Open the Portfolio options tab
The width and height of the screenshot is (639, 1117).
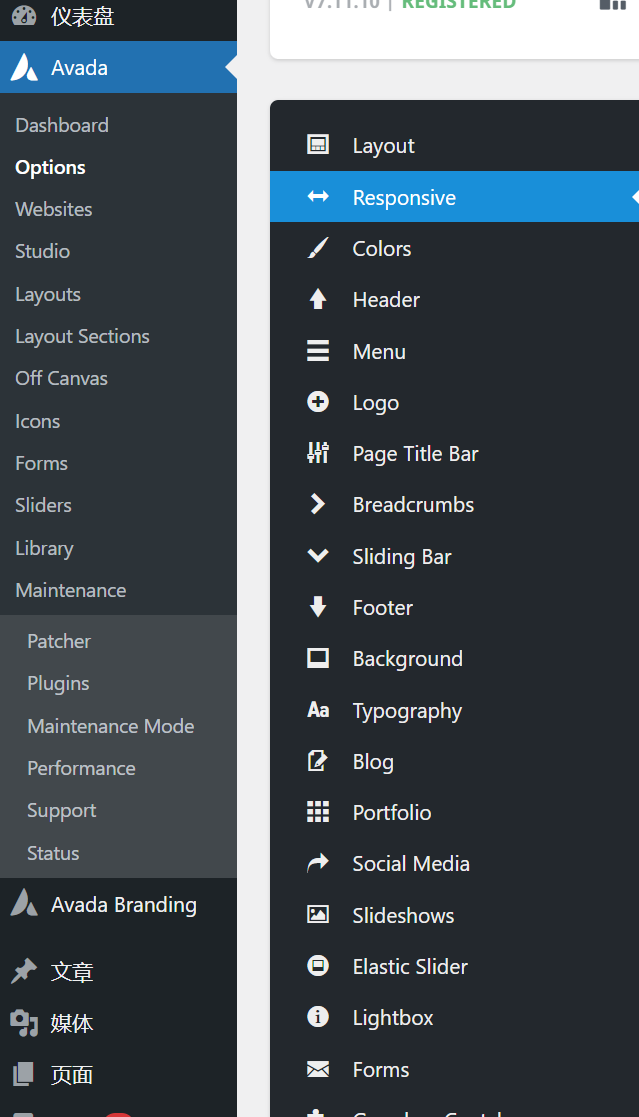click(391, 813)
